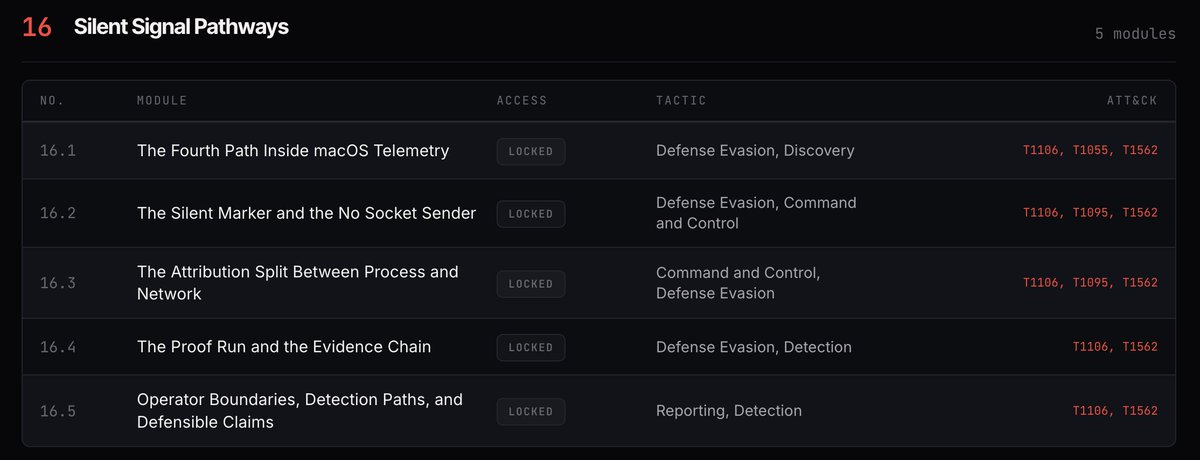Click LOCKED badge for module 16.1
The height and width of the screenshot is (460, 1200).
[531, 152]
